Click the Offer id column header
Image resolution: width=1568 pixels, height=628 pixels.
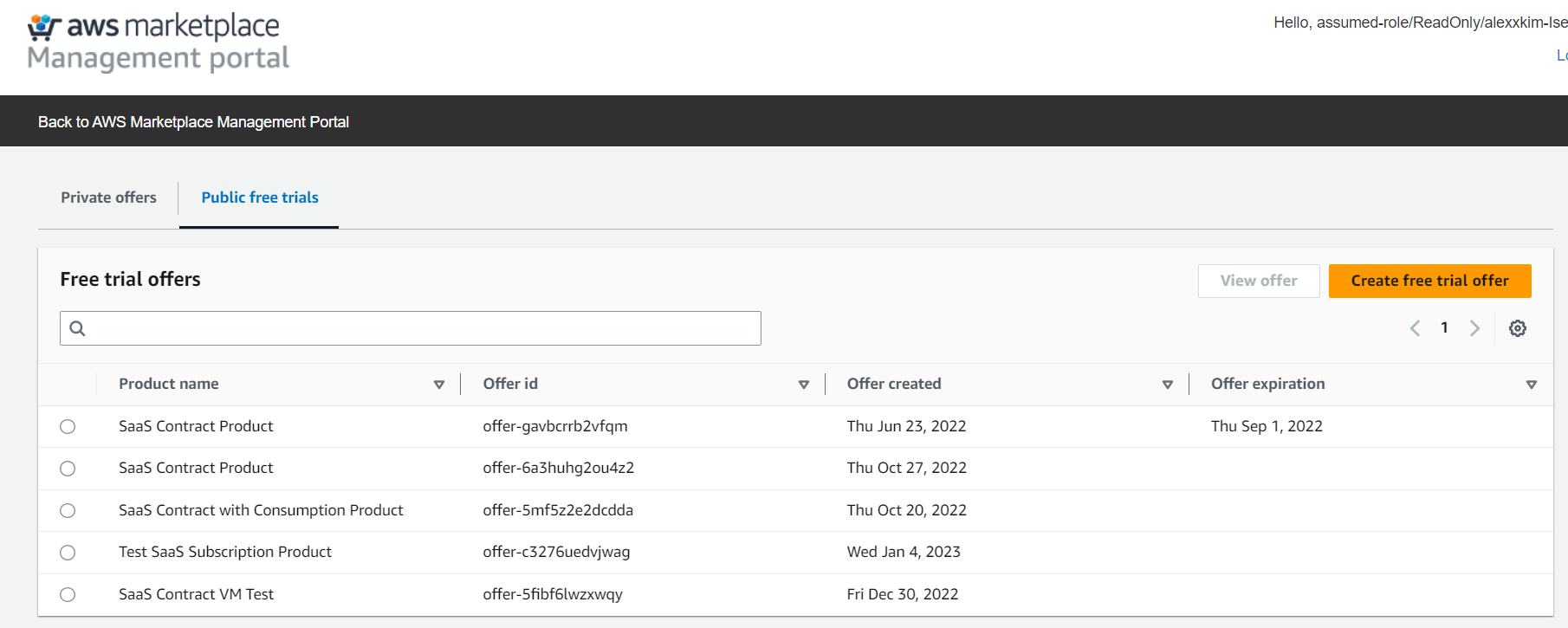click(510, 384)
